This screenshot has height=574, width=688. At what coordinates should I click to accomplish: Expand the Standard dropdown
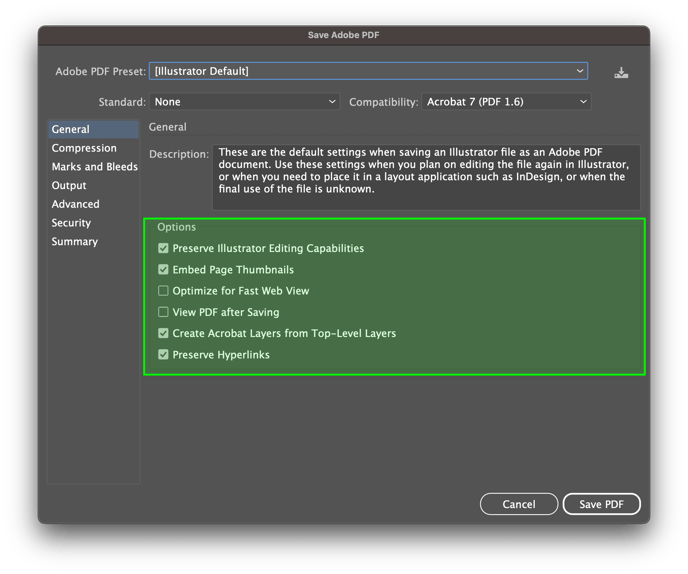tap(245, 102)
